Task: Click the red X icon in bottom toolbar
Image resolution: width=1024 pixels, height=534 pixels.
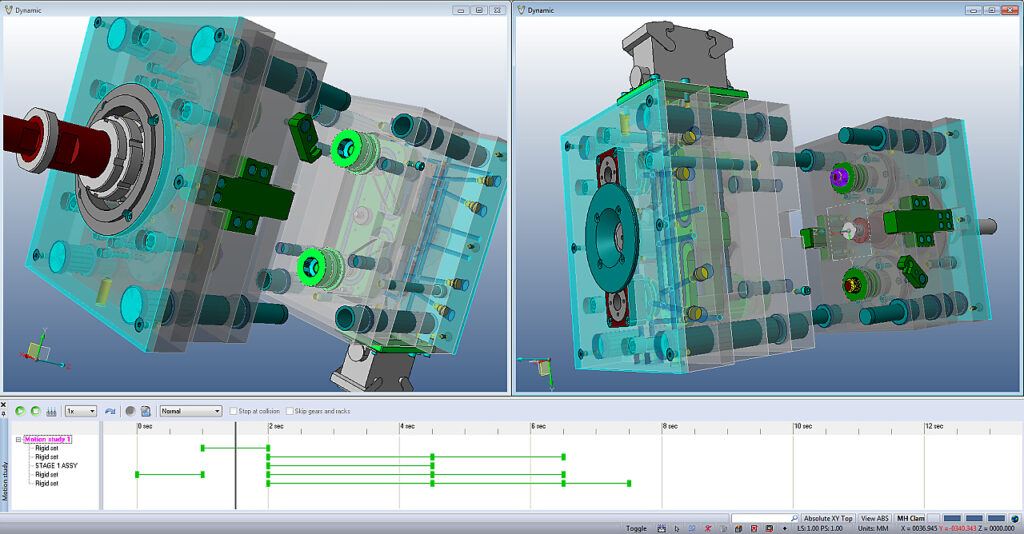Action: pyautogui.click(x=708, y=528)
